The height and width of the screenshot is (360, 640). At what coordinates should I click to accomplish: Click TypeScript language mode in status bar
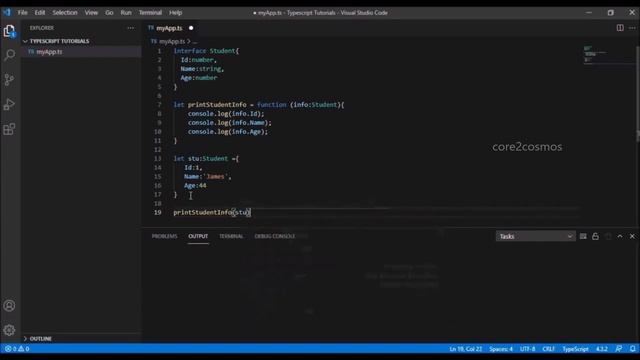[575, 349]
